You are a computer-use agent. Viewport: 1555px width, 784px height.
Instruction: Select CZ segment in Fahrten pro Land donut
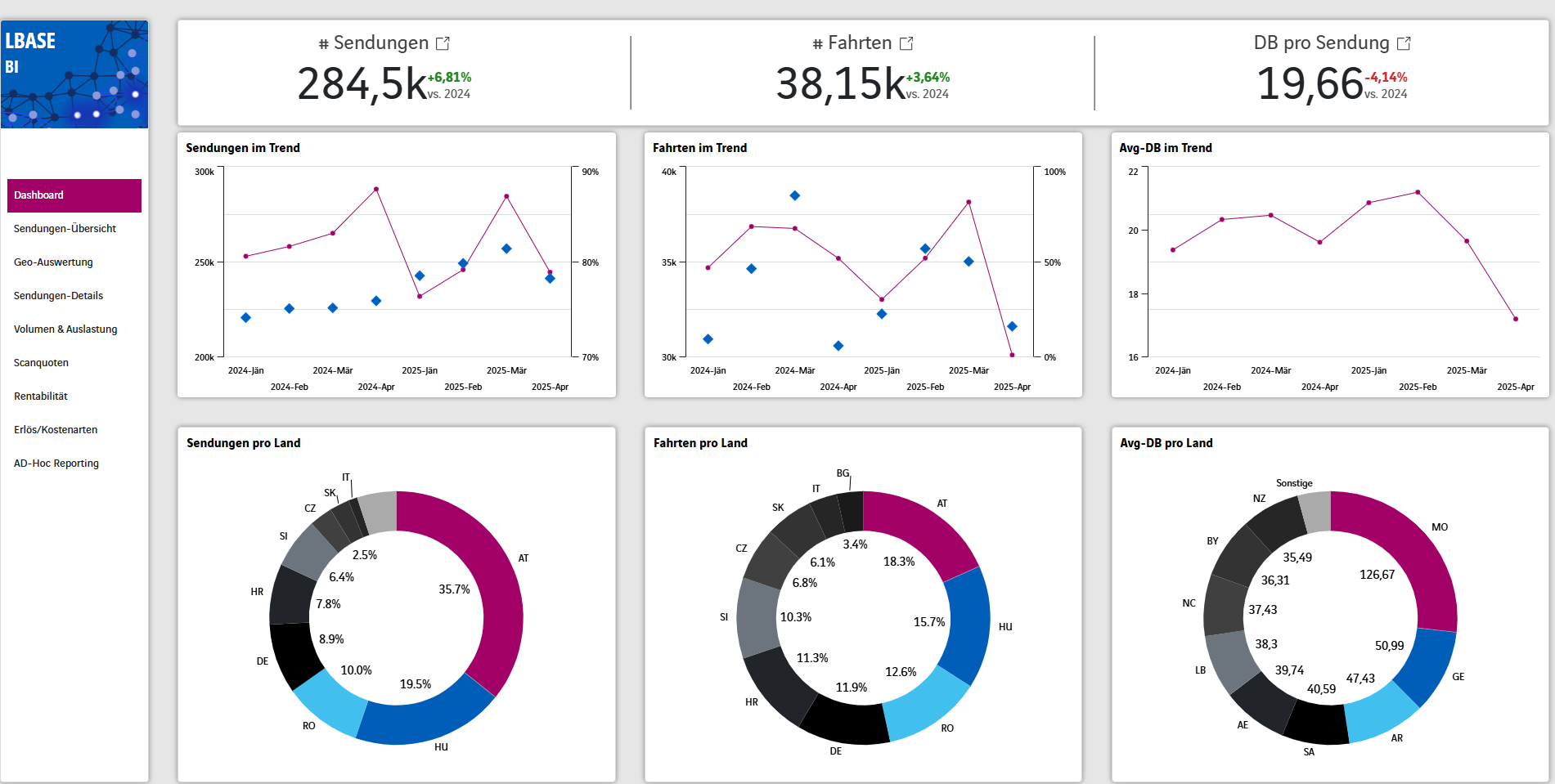click(x=771, y=561)
